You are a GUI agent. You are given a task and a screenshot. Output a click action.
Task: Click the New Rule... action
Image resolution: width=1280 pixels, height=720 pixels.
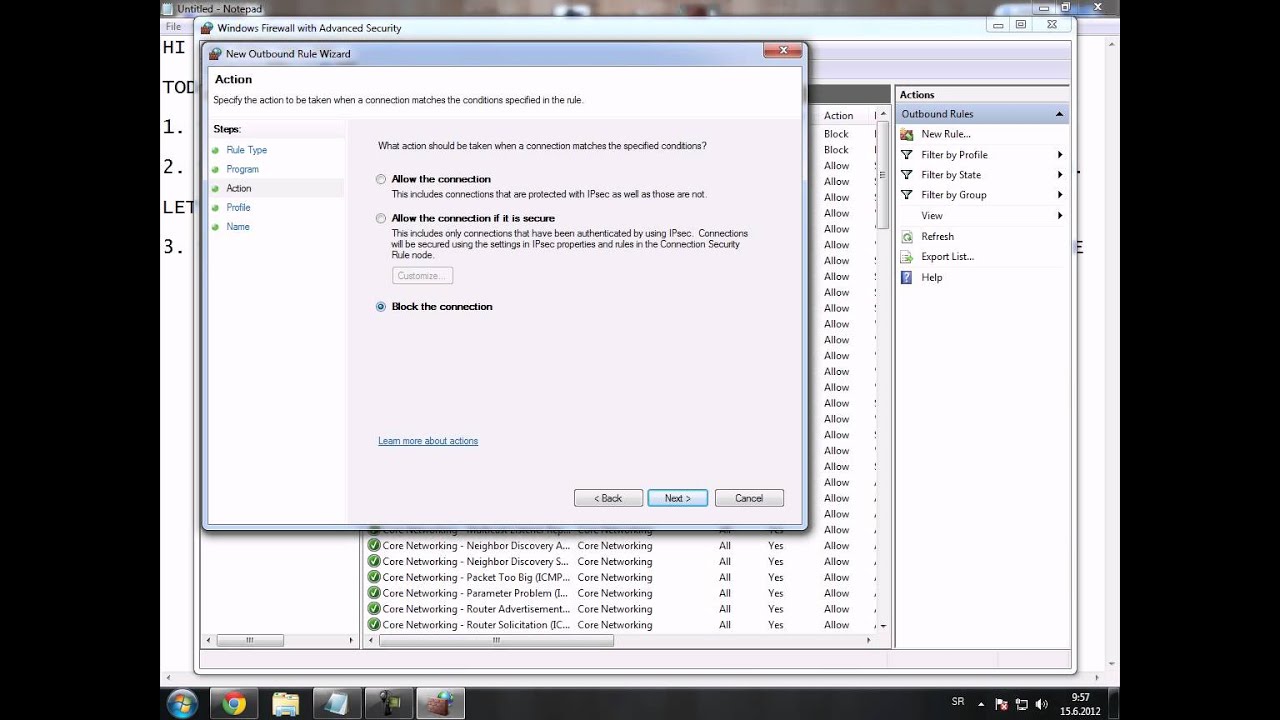(946, 134)
